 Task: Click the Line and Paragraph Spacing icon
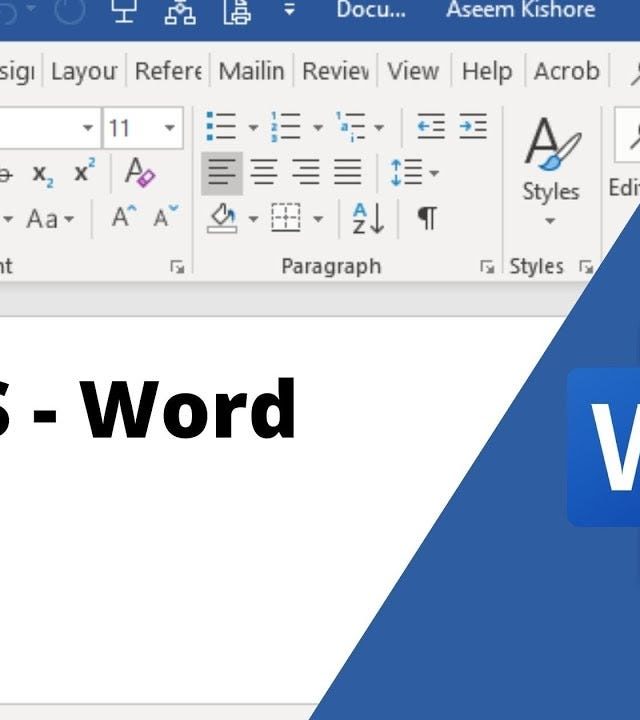pos(406,173)
